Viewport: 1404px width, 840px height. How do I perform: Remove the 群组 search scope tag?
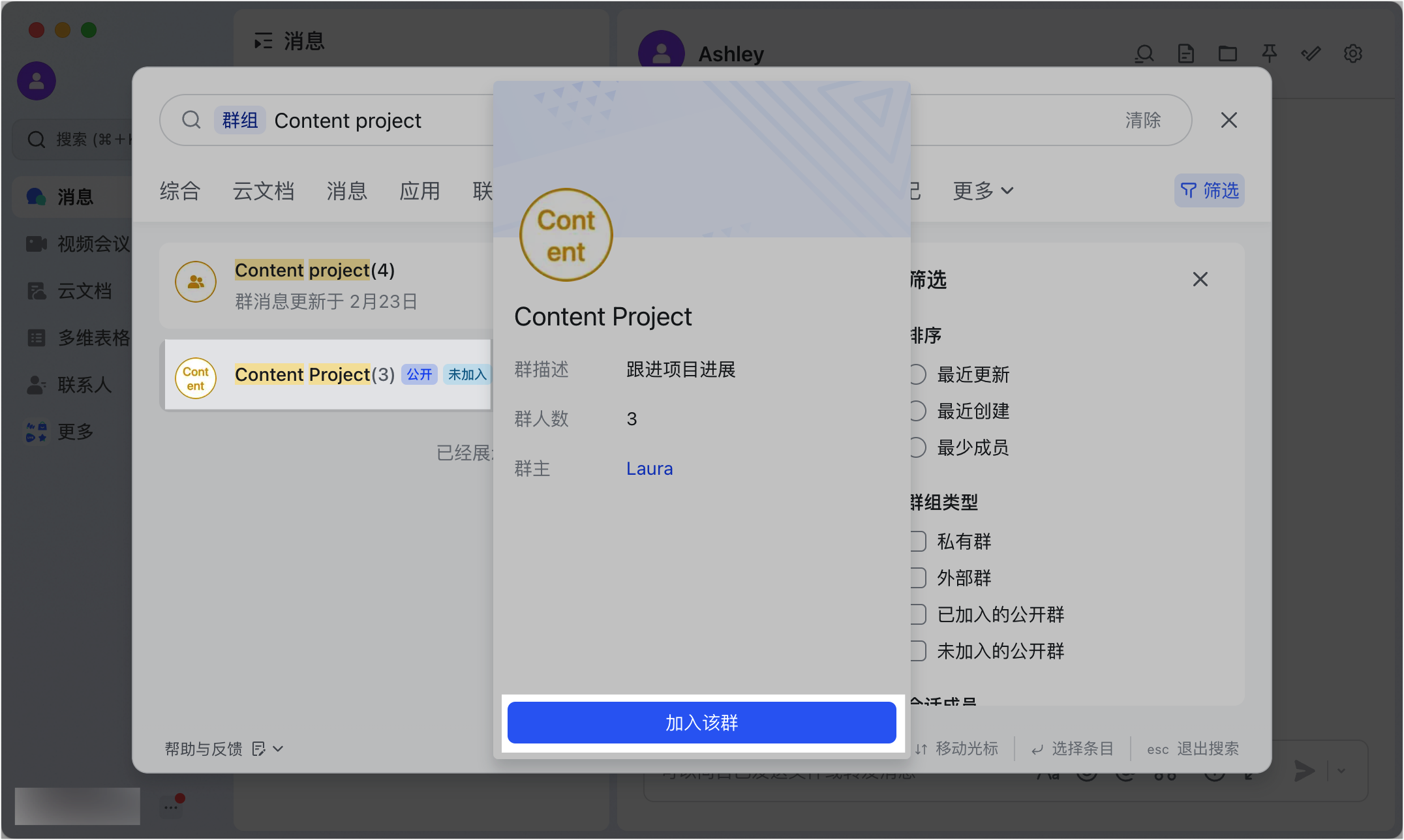click(x=240, y=120)
